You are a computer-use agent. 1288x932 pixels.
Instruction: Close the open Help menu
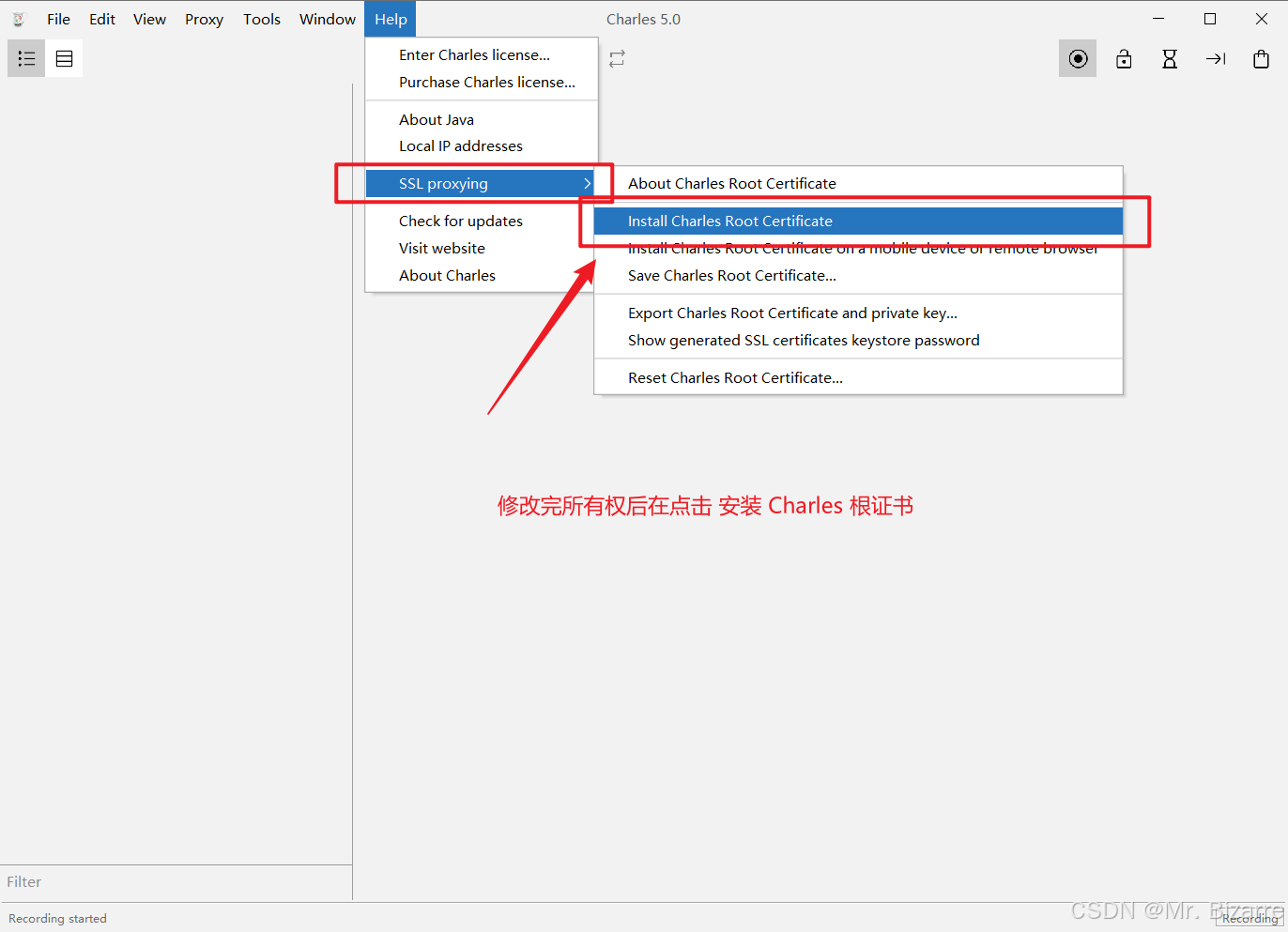click(391, 19)
